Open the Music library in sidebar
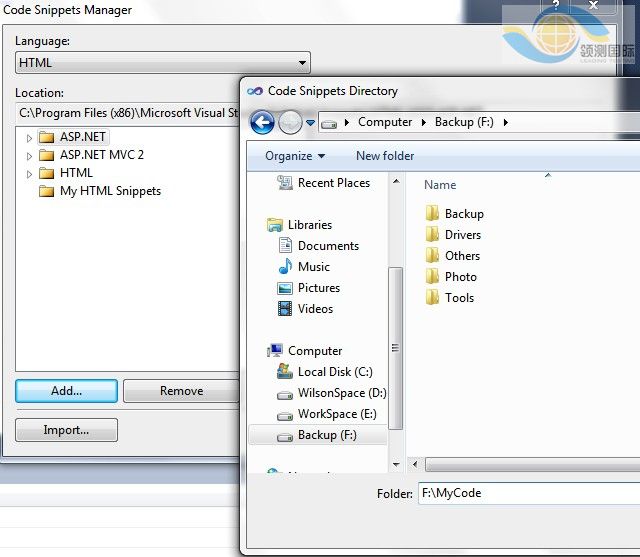This screenshot has width=640, height=557. 313,267
